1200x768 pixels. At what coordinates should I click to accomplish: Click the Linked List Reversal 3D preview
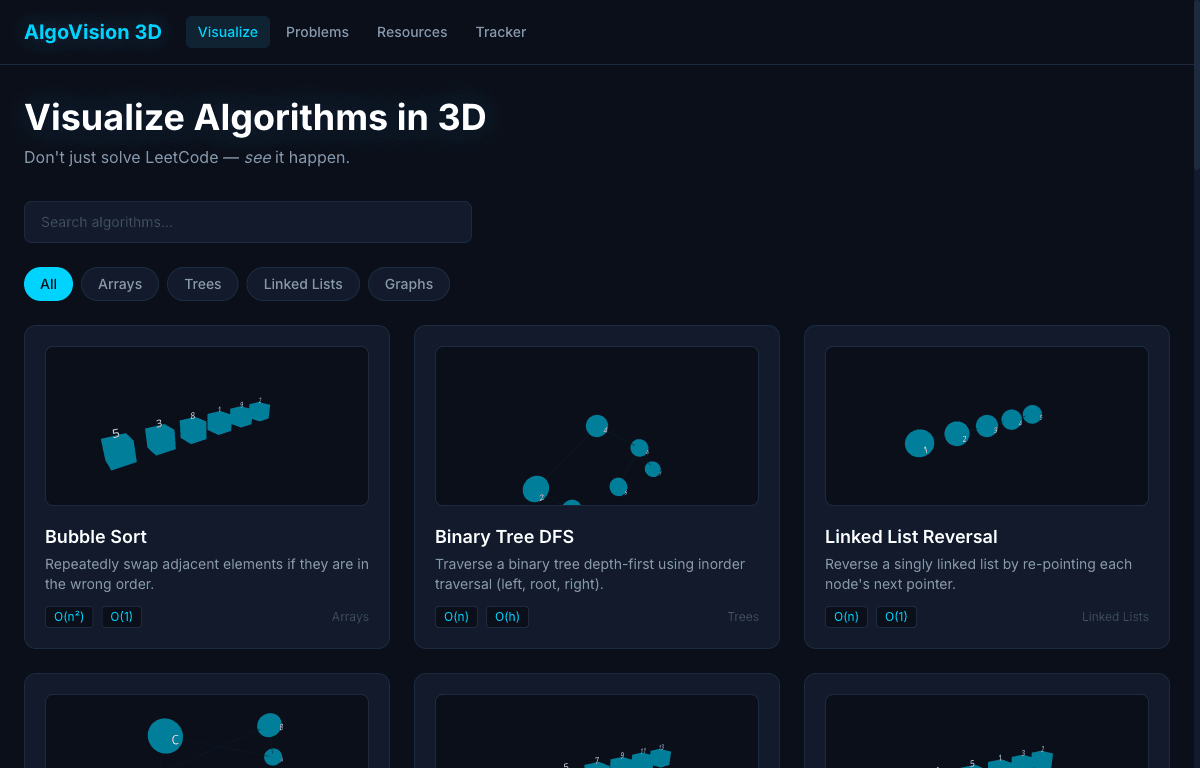[986, 425]
